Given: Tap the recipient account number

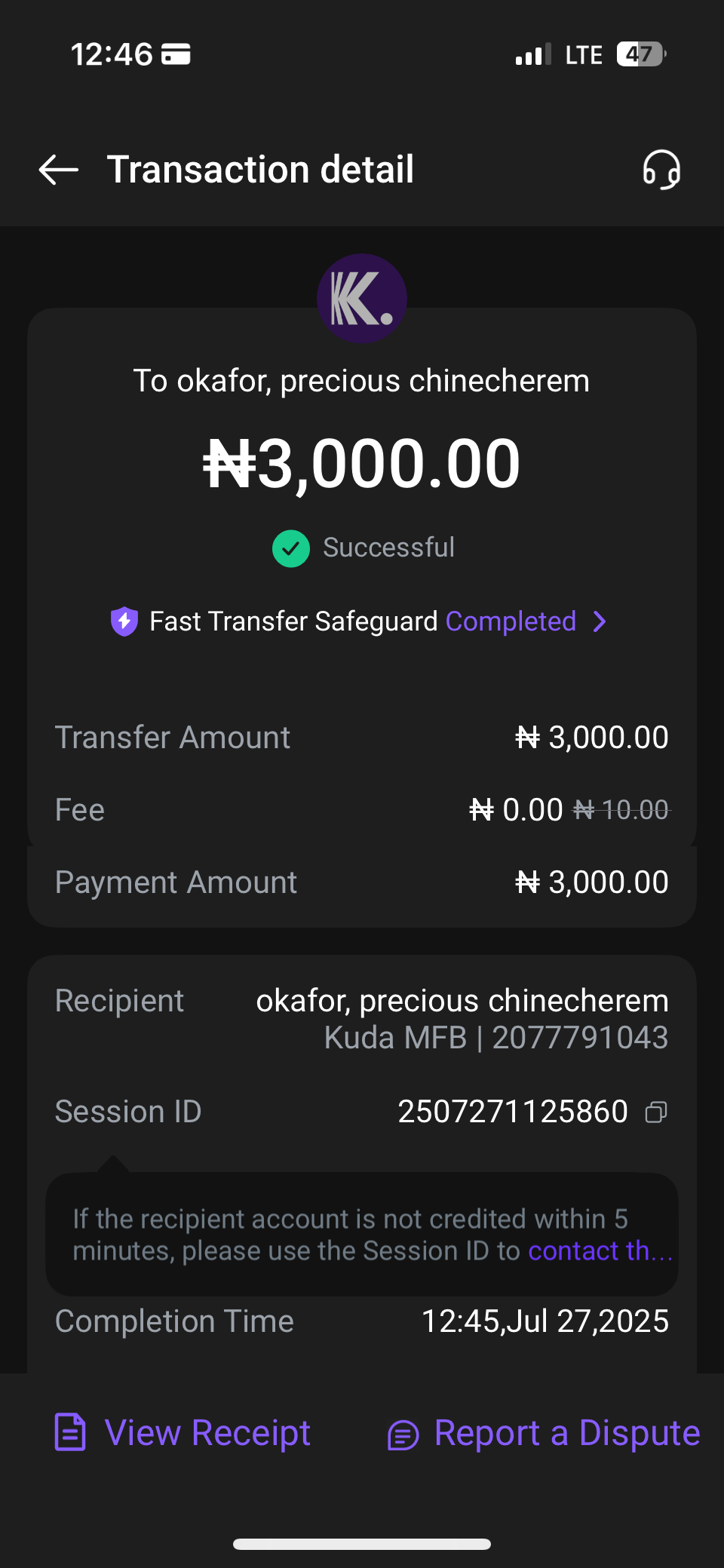Looking at the screenshot, I should pos(579,1038).
